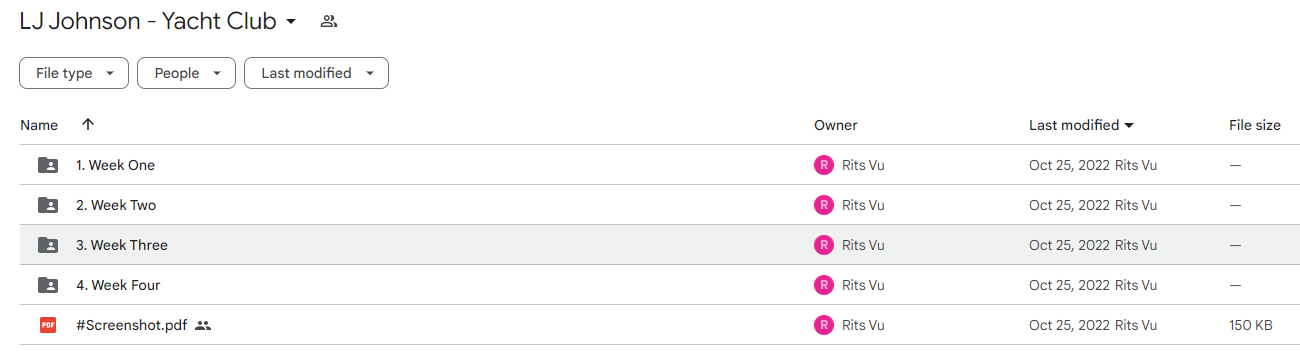Click the Week Two shared folder icon

click(48, 205)
